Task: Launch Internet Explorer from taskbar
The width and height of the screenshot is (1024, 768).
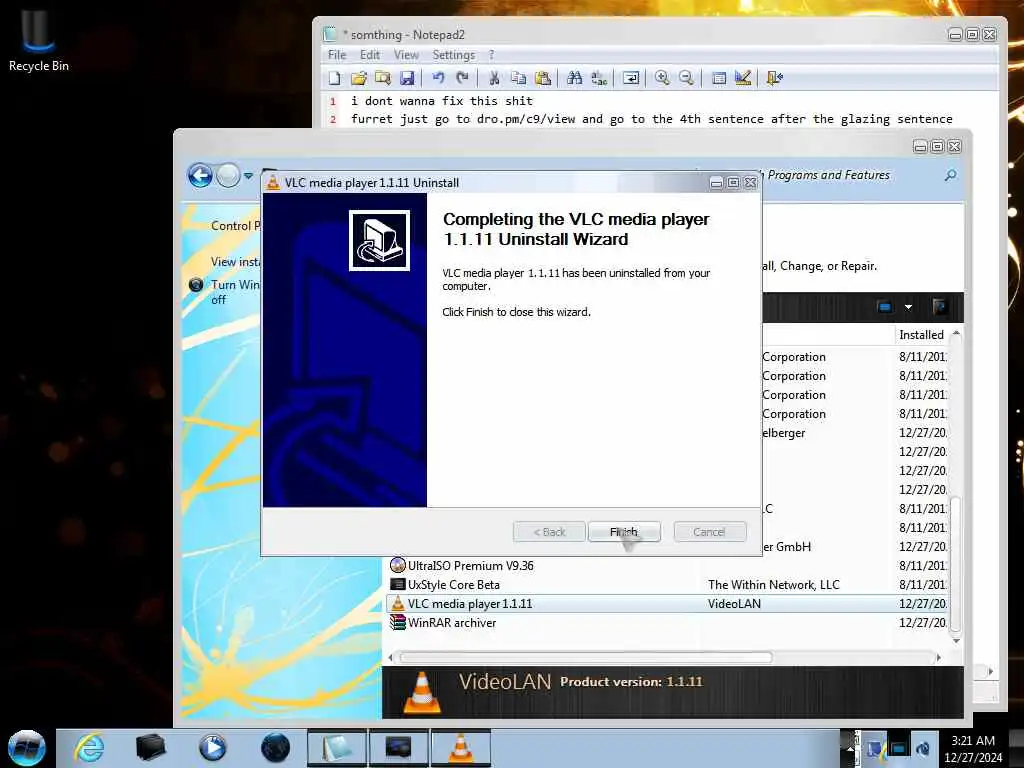Action: [89, 748]
